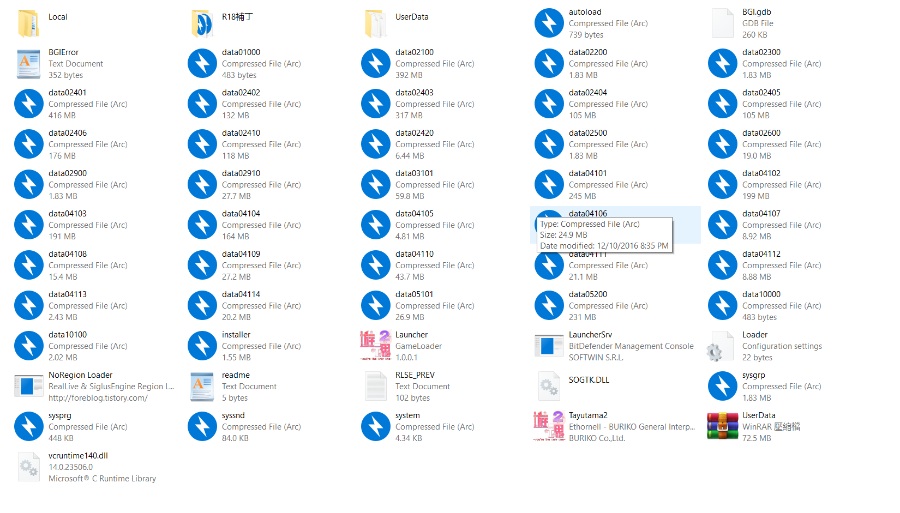Select the data04108 archive icon
Viewport: 900px width, 513px height.
click(29, 265)
